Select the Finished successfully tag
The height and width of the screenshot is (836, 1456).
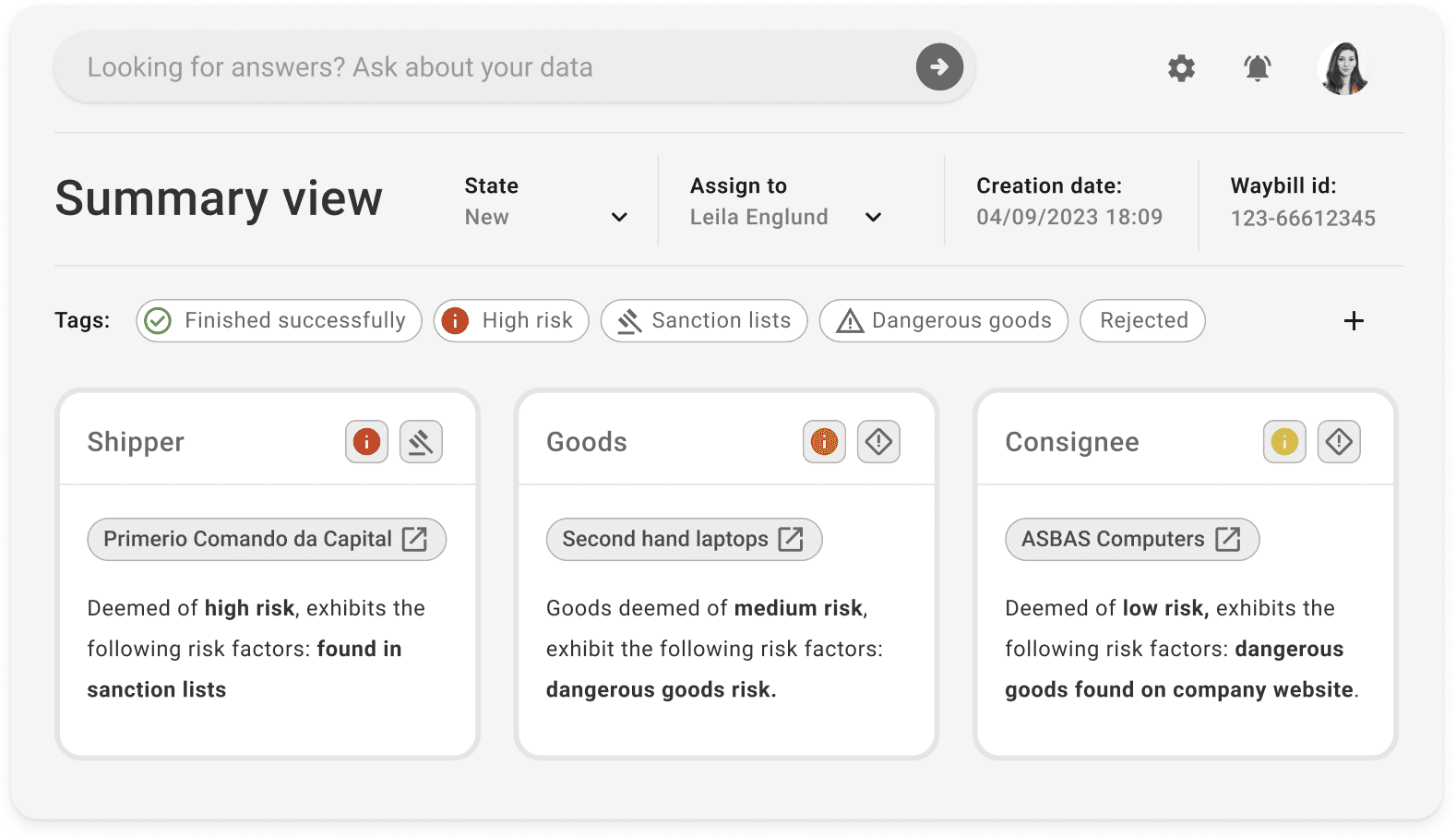click(279, 321)
